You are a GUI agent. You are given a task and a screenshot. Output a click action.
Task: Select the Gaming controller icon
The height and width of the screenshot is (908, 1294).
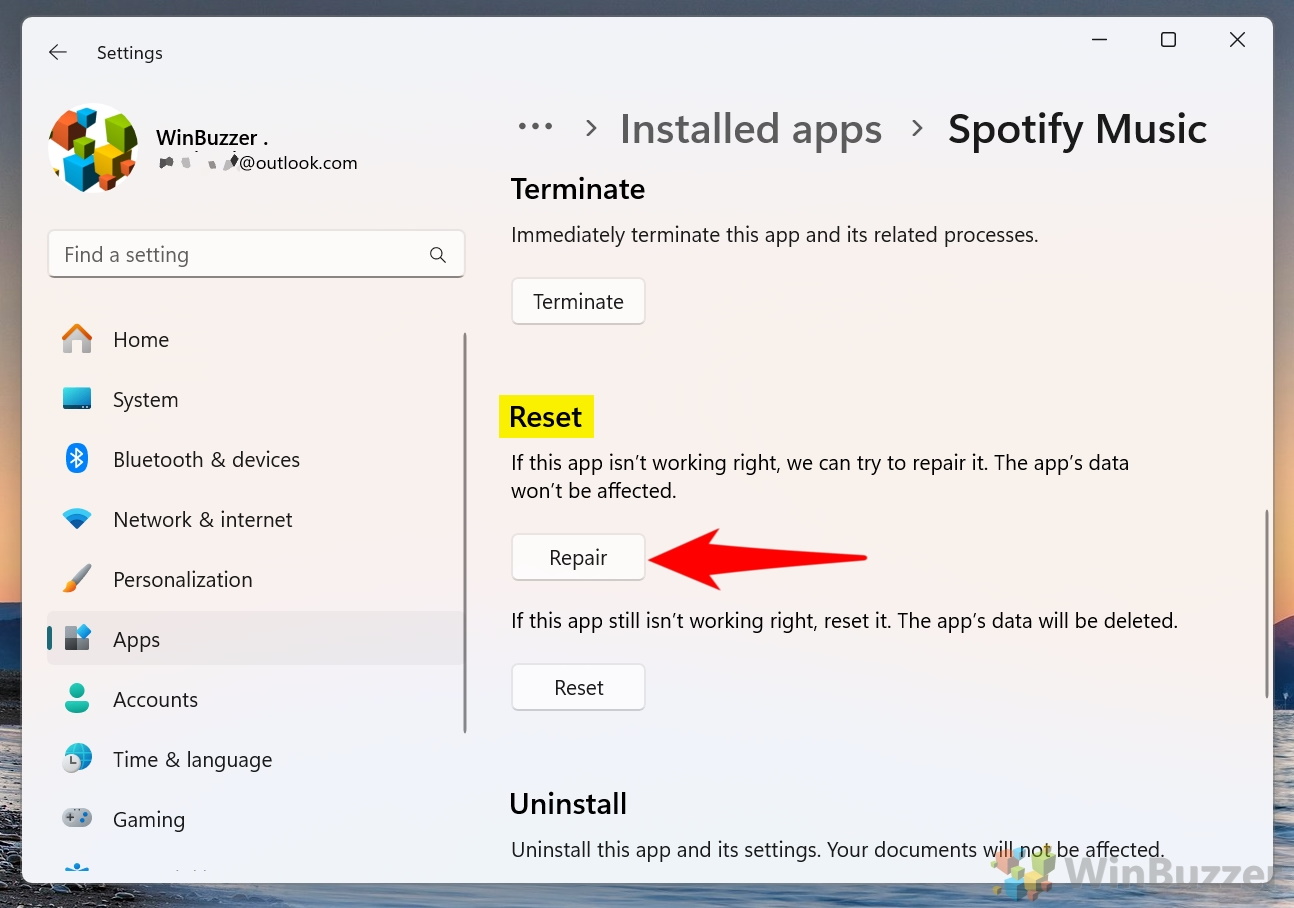[77, 819]
